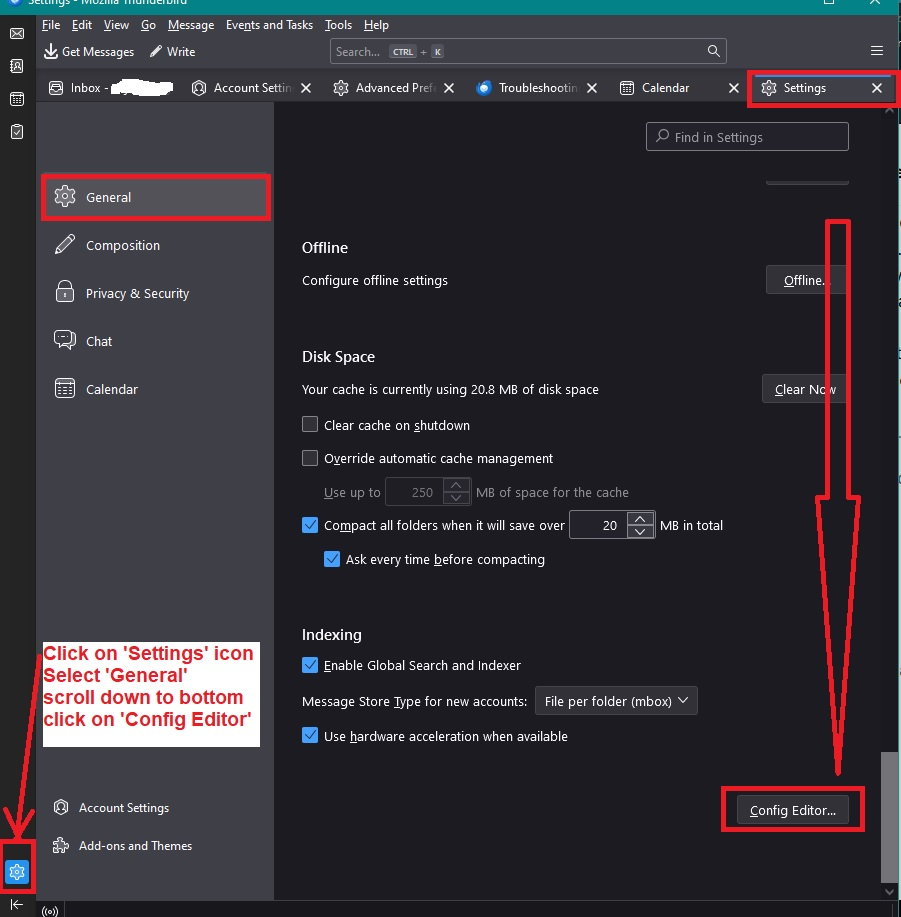
Task: Close the Calendar tab
Action: click(x=734, y=88)
